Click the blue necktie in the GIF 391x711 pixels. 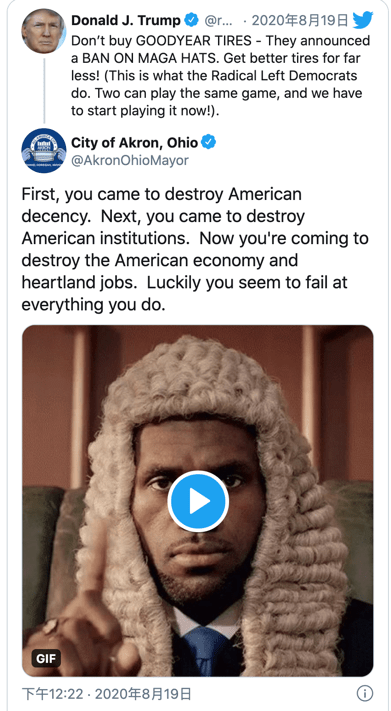203,648
